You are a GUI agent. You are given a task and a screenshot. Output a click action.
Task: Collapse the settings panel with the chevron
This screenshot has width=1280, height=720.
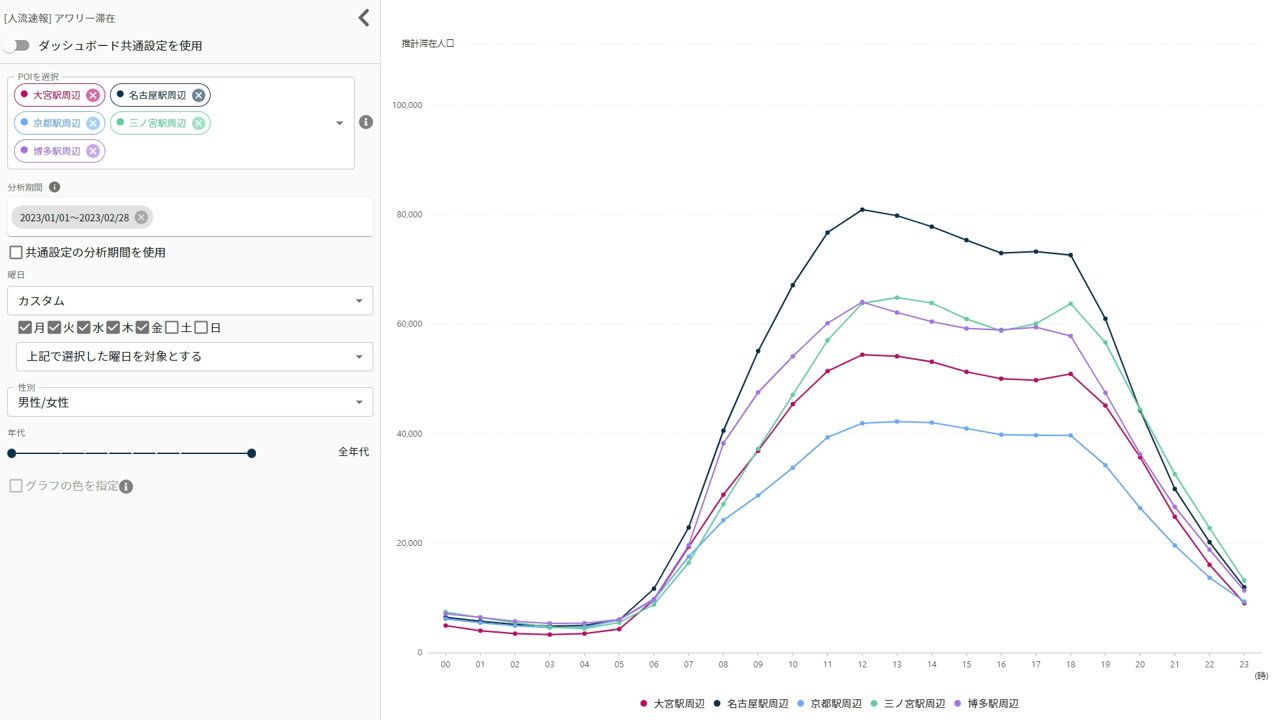click(364, 18)
